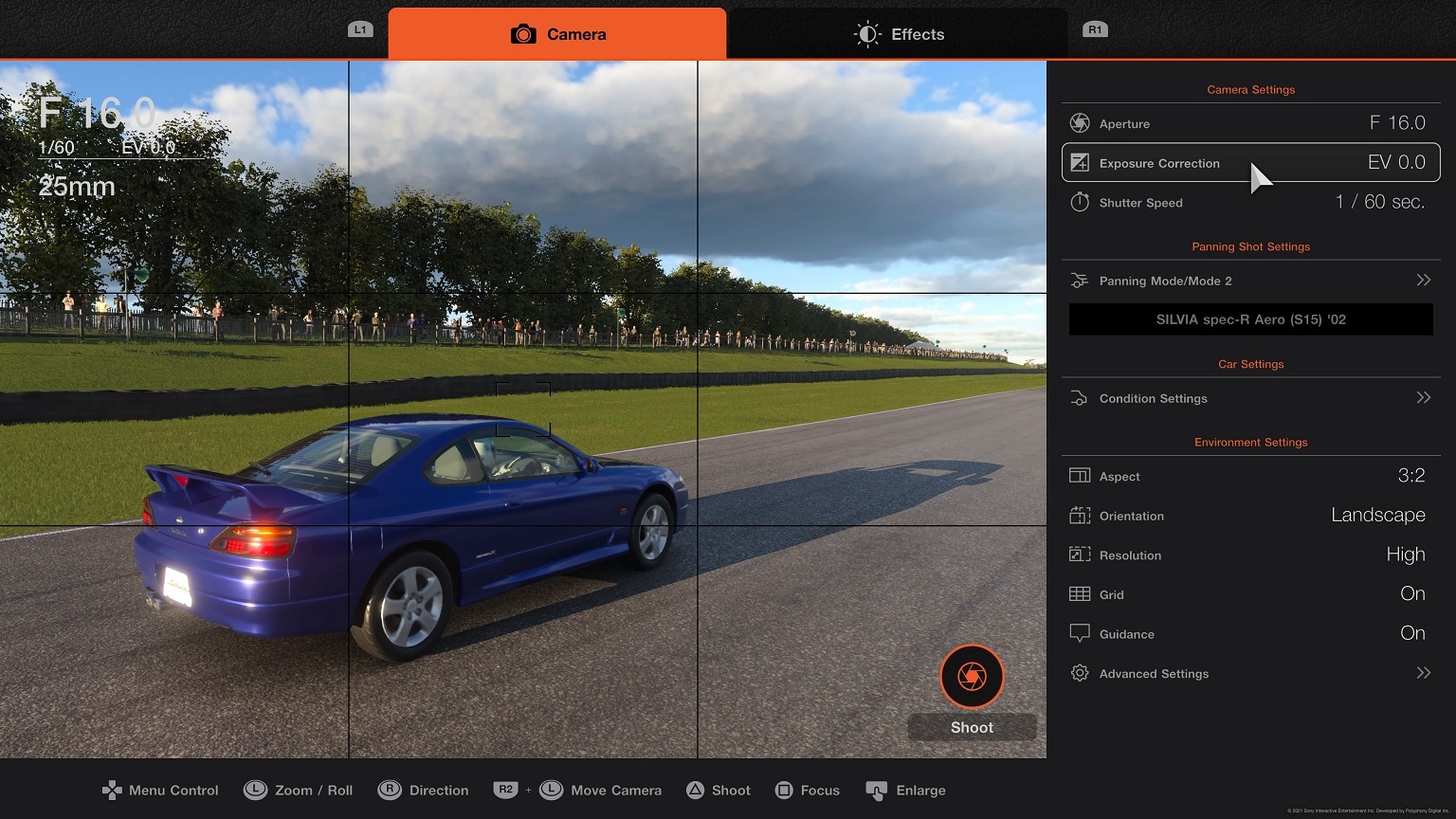1456x819 pixels.
Task: Click the Advanced Settings gear icon
Action: [x=1080, y=673]
